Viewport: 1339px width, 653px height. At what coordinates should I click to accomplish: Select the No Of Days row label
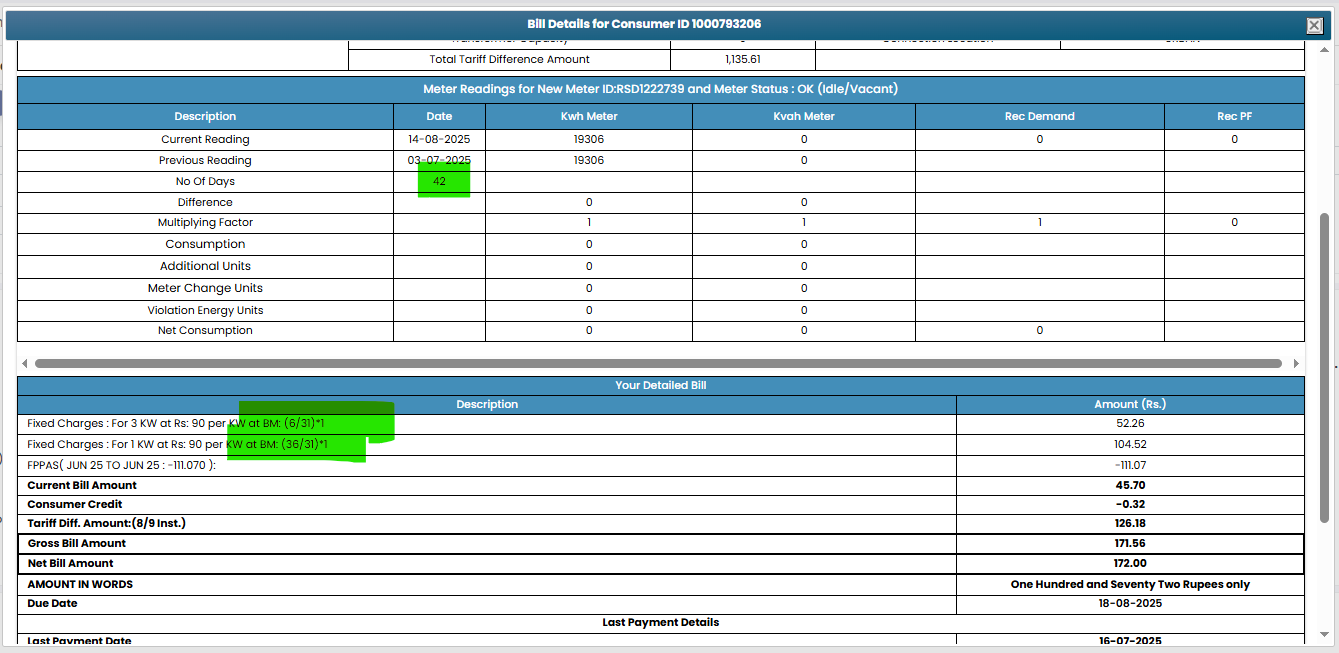205,182
